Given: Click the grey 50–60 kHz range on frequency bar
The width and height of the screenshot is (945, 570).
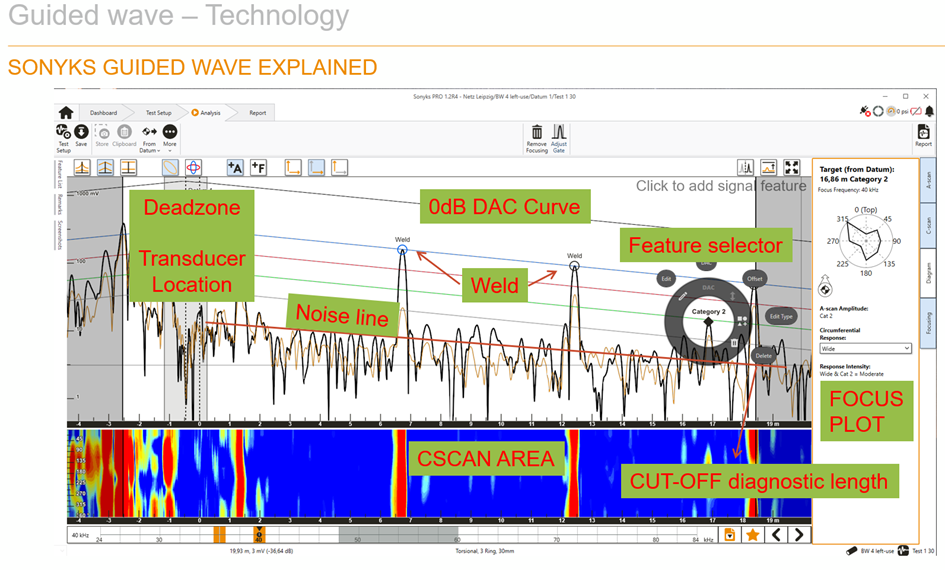Looking at the screenshot, I should (x=398, y=534).
